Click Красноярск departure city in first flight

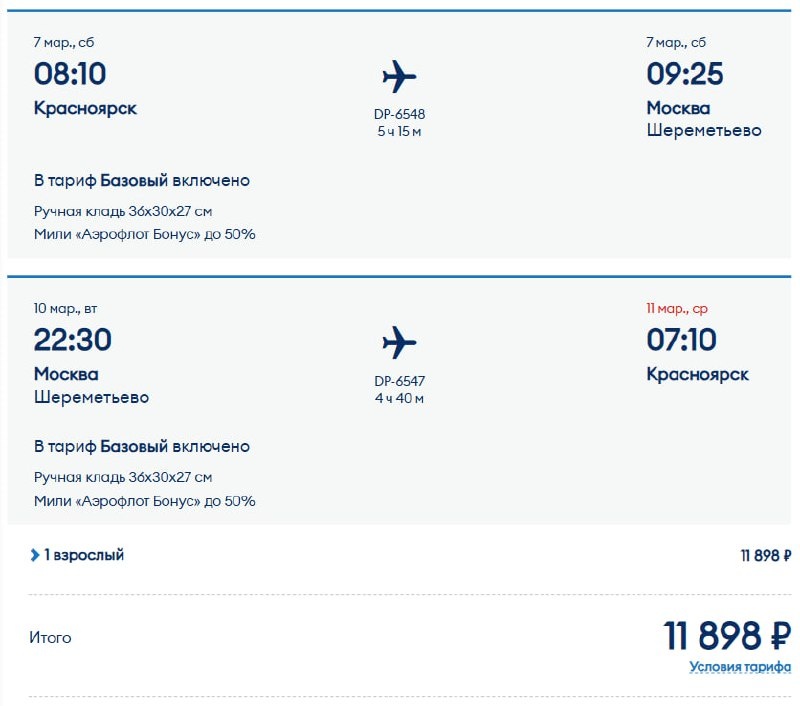point(85,108)
